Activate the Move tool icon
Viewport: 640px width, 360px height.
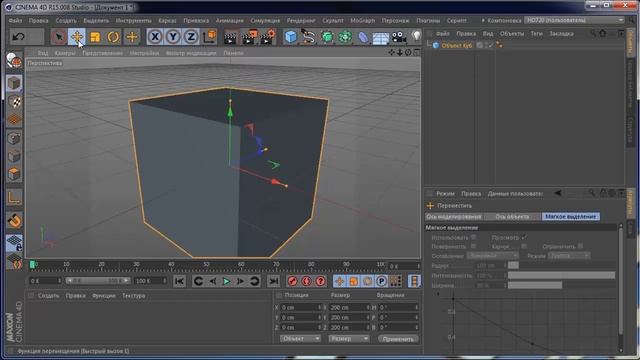coord(77,37)
